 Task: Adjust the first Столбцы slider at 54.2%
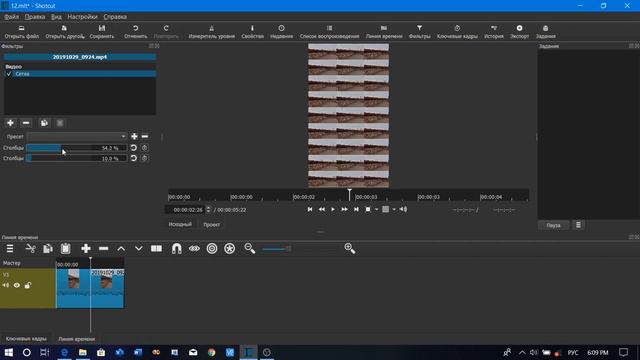[x=76, y=148]
